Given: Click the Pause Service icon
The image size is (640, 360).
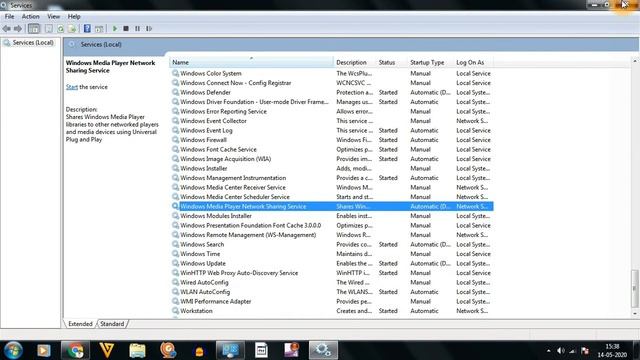Looking at the screenshot, I should pos(138,29).
